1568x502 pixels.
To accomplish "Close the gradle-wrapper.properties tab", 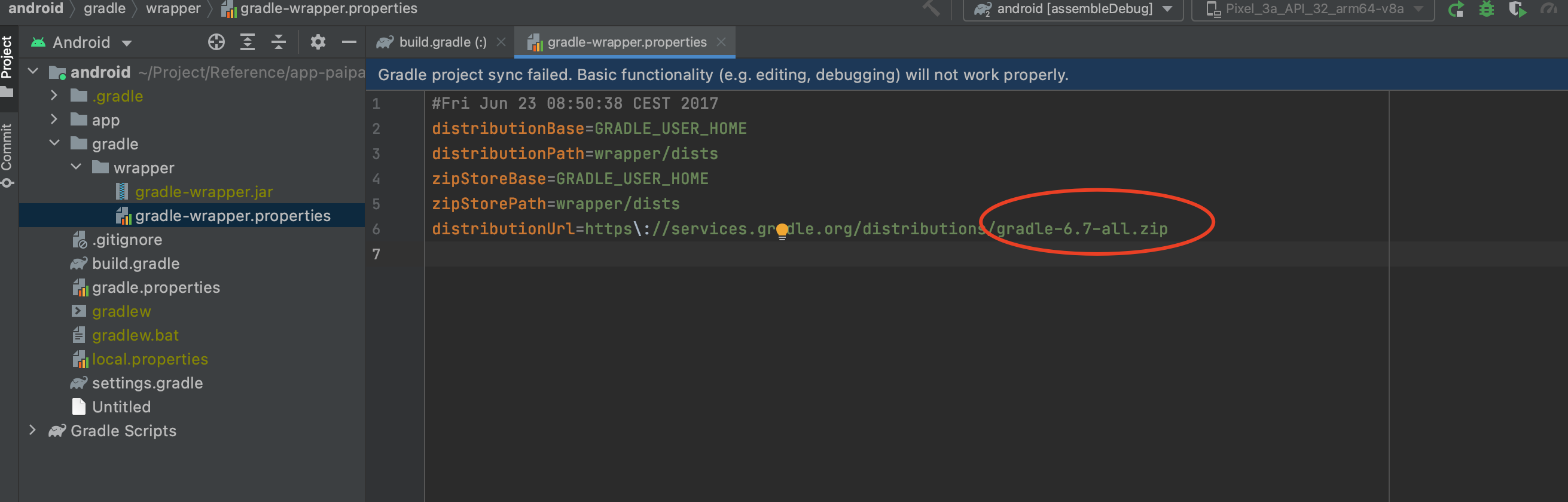I will 721,41.
